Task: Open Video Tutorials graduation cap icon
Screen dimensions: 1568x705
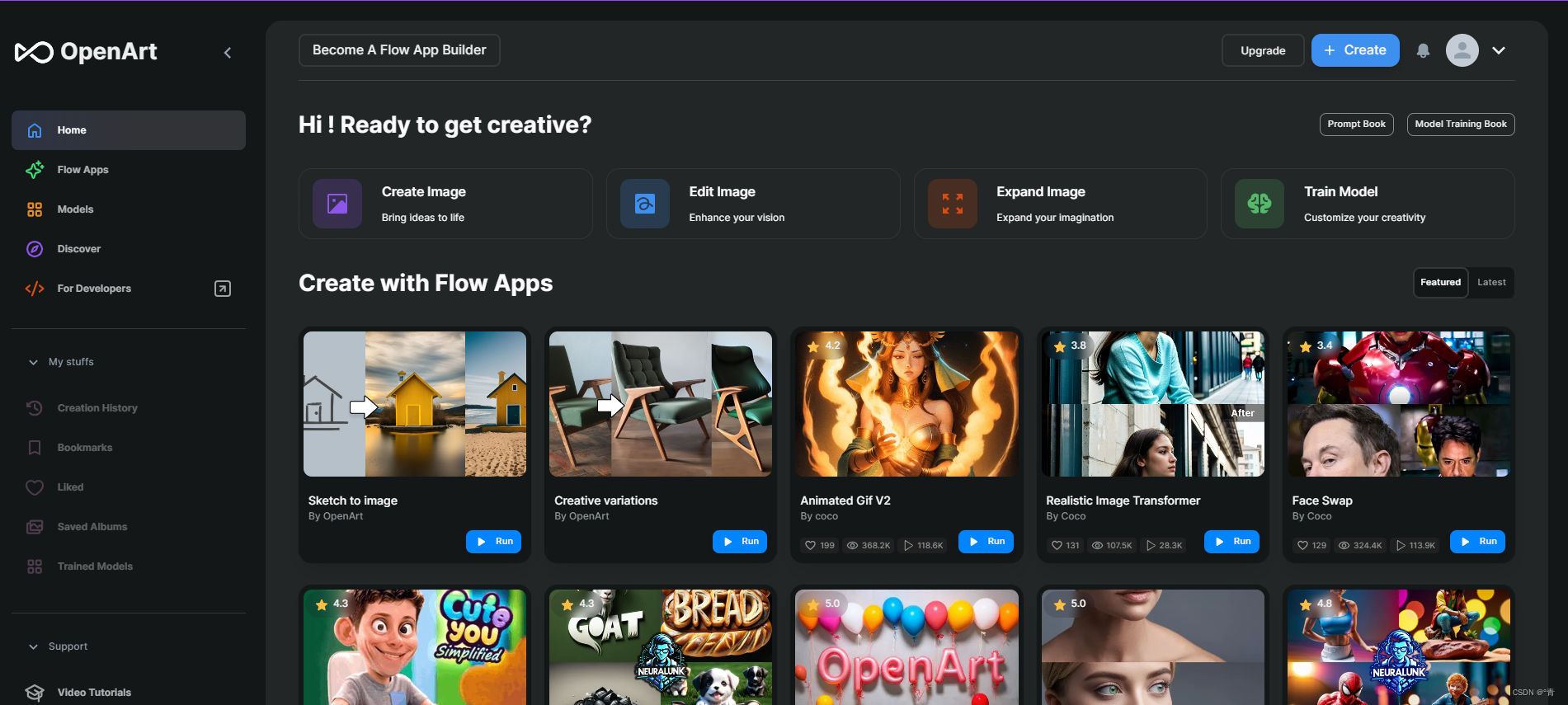Action: tap(35, 693)
